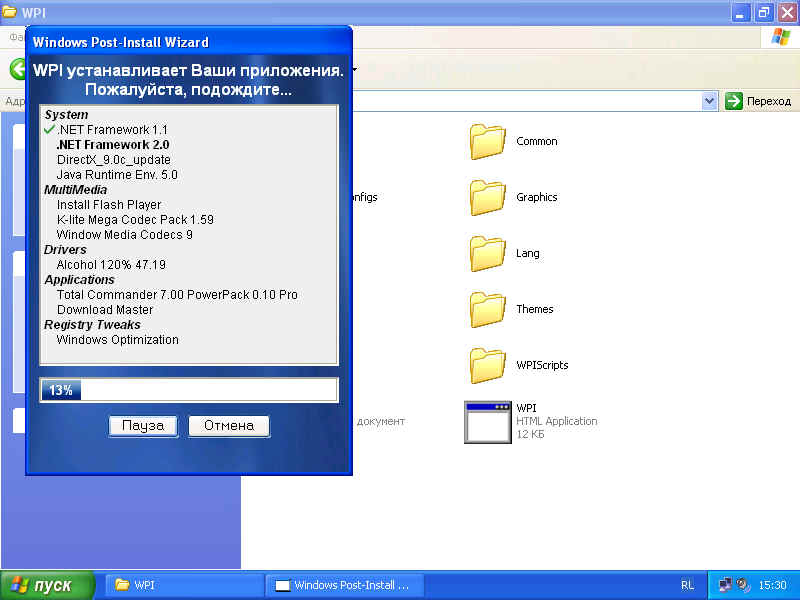Screen dimensions: 800x600
Task: Click the Пауза button
Action: click(143, 426)
